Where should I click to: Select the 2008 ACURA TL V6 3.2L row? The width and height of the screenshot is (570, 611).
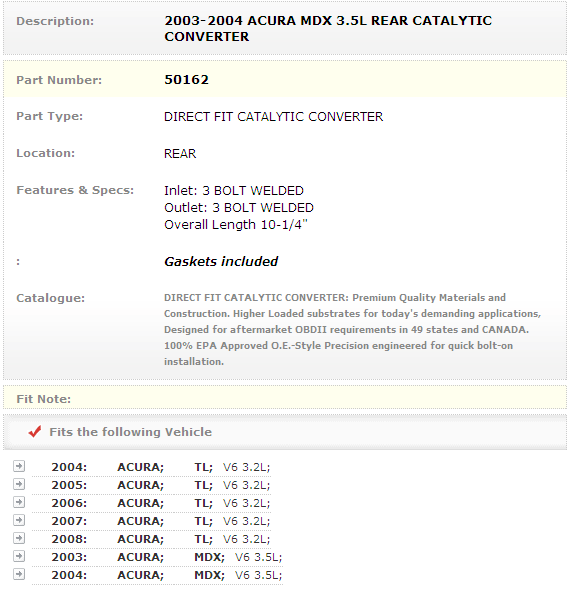[151, 539]
